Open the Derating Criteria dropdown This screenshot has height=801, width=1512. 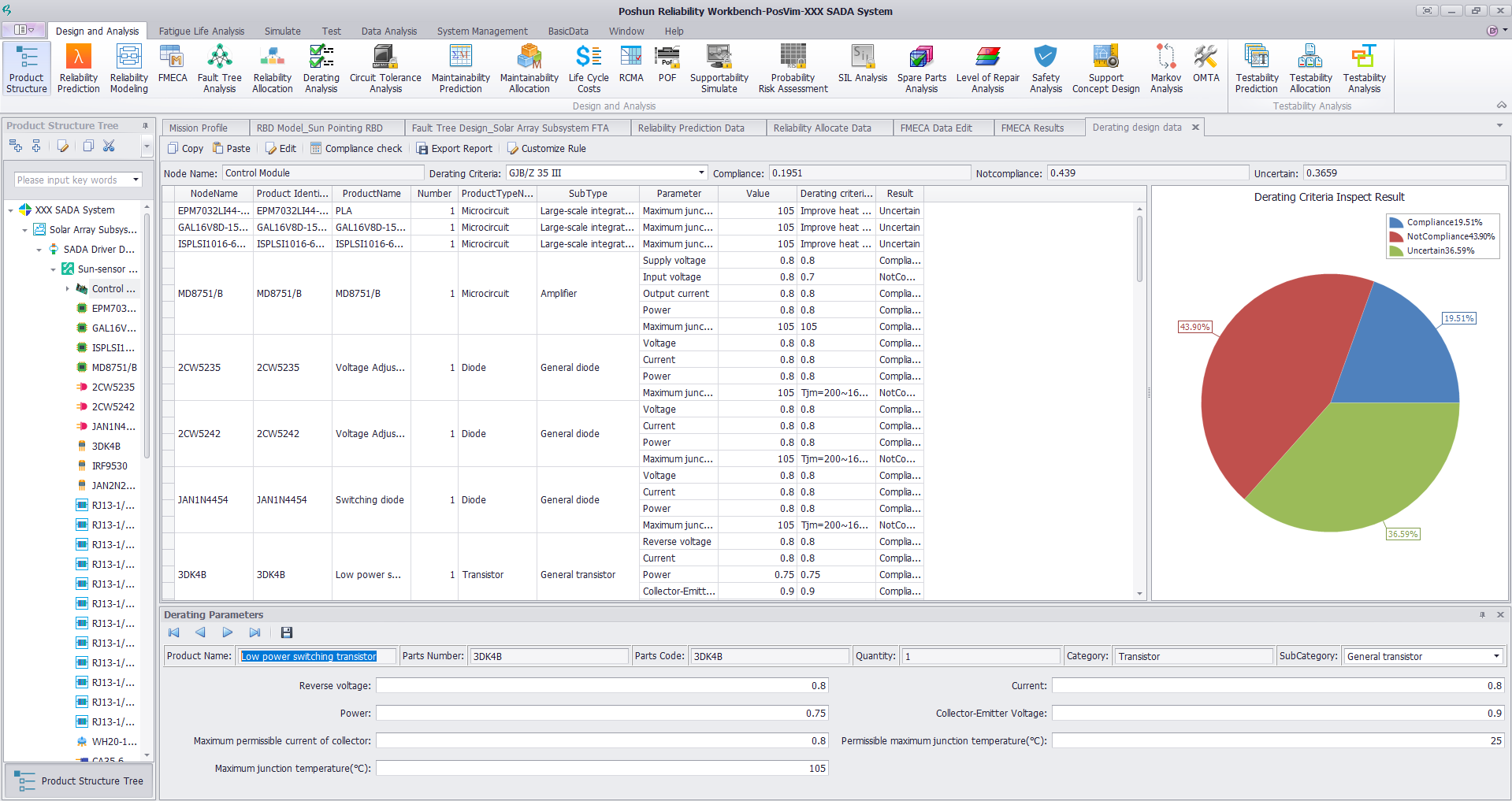[x=701, y=173]
